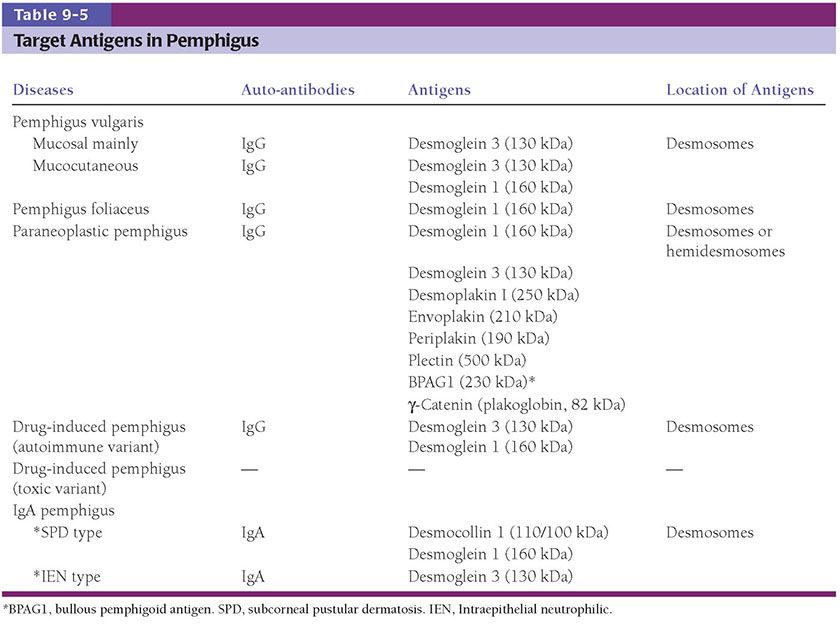Click the Location of Antigens header
840x625 pixels.
pyautogui.click(x=740, y=90)
